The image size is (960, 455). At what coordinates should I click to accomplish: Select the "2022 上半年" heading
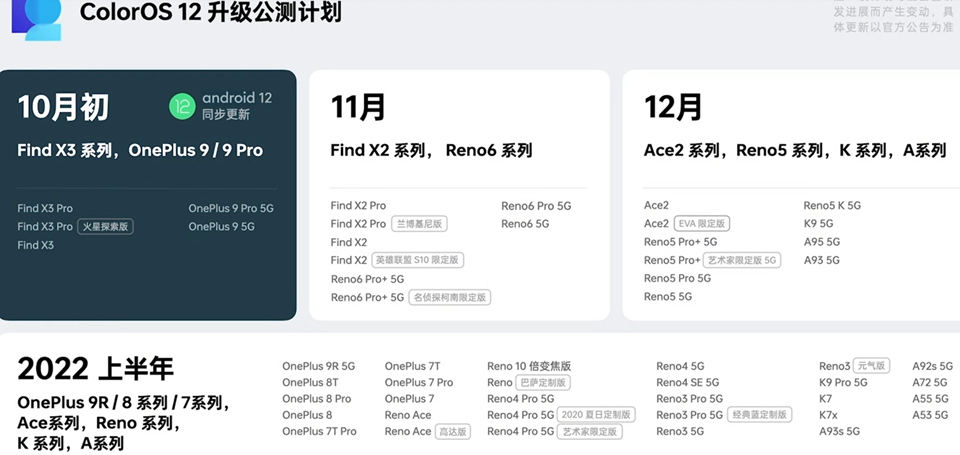pyautogui.click(x=96, y=369)
